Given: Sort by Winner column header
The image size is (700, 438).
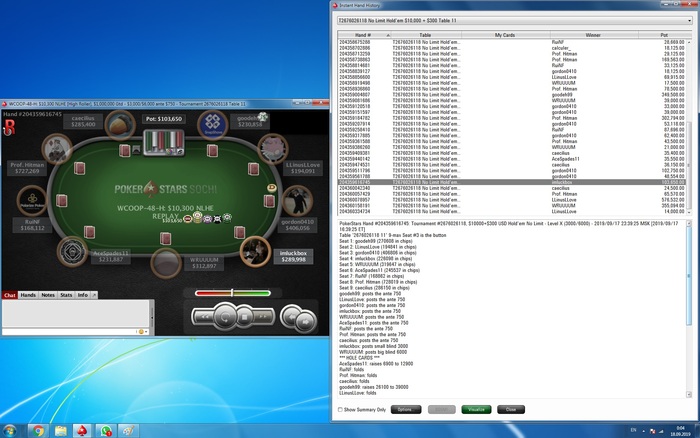Looking at the screenshot, I should pos(594,35).
